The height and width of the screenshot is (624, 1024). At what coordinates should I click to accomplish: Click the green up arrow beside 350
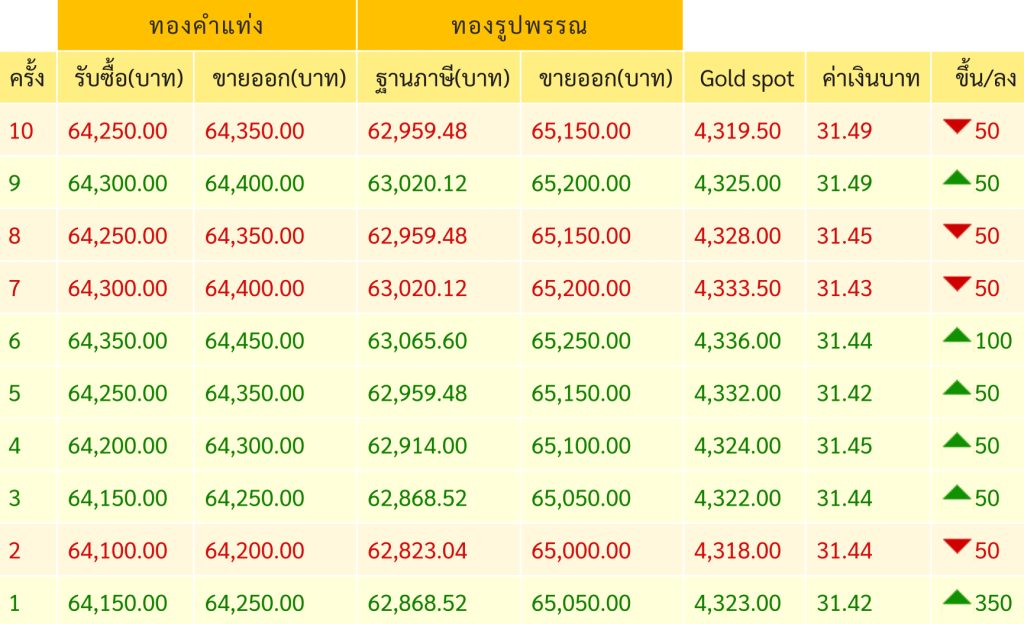click(957, 598)
